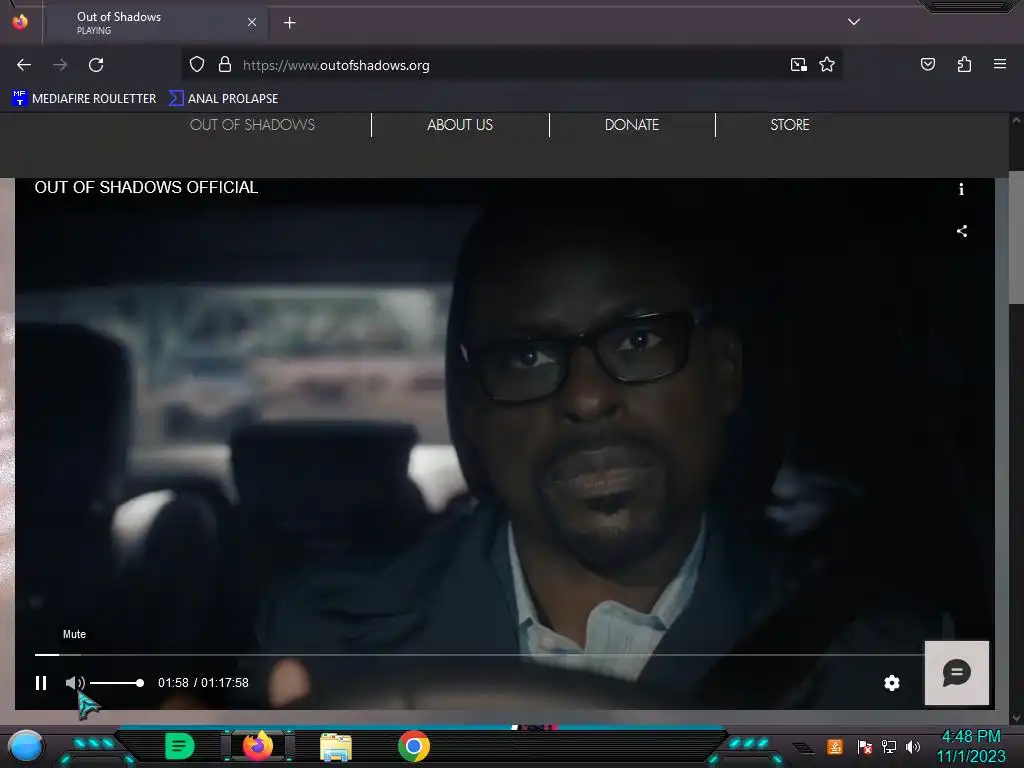
Task: Open the DONATE page
Action: (632, 125)
